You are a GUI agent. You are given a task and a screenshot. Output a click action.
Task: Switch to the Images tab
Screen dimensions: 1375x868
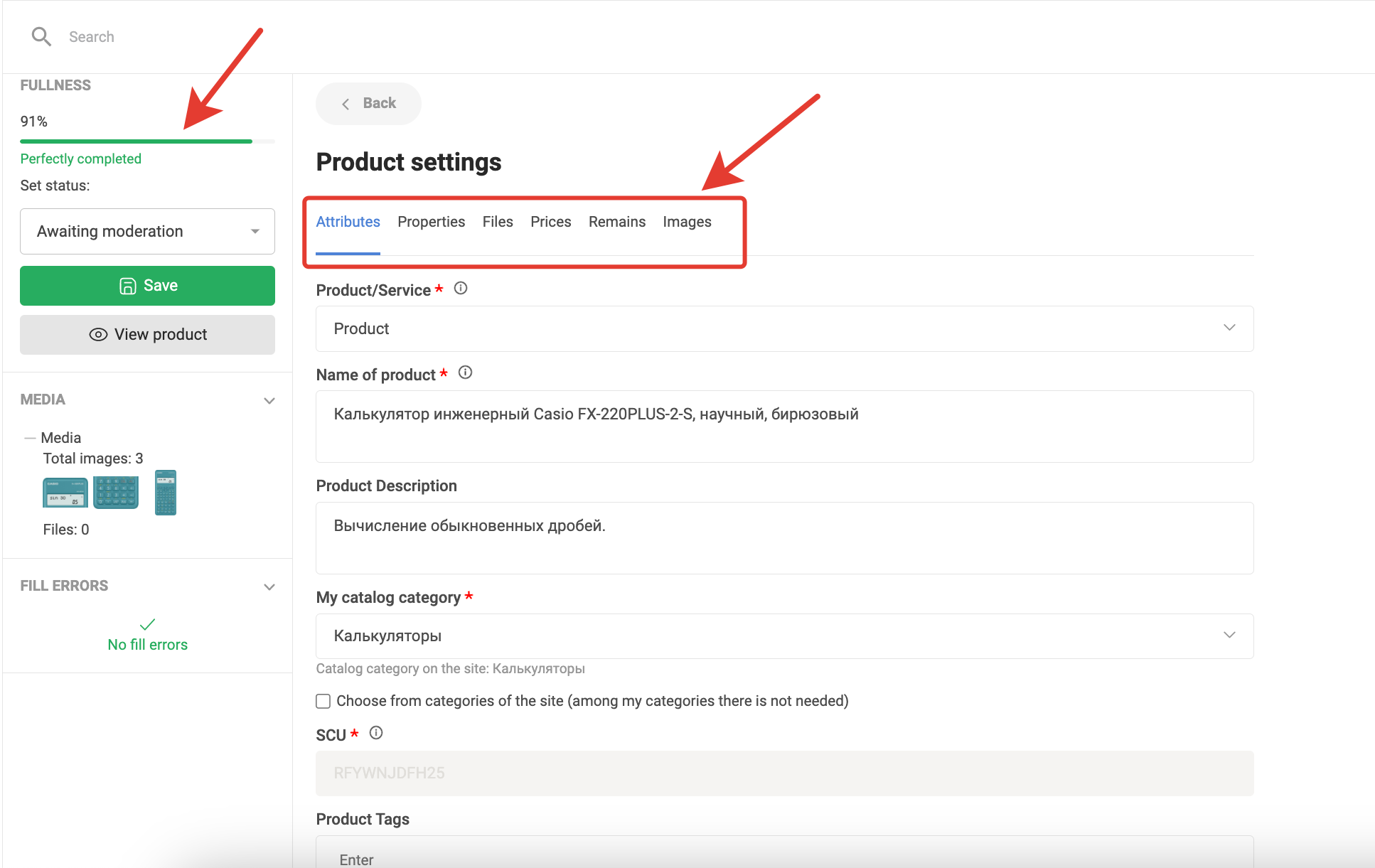(687, 222)
